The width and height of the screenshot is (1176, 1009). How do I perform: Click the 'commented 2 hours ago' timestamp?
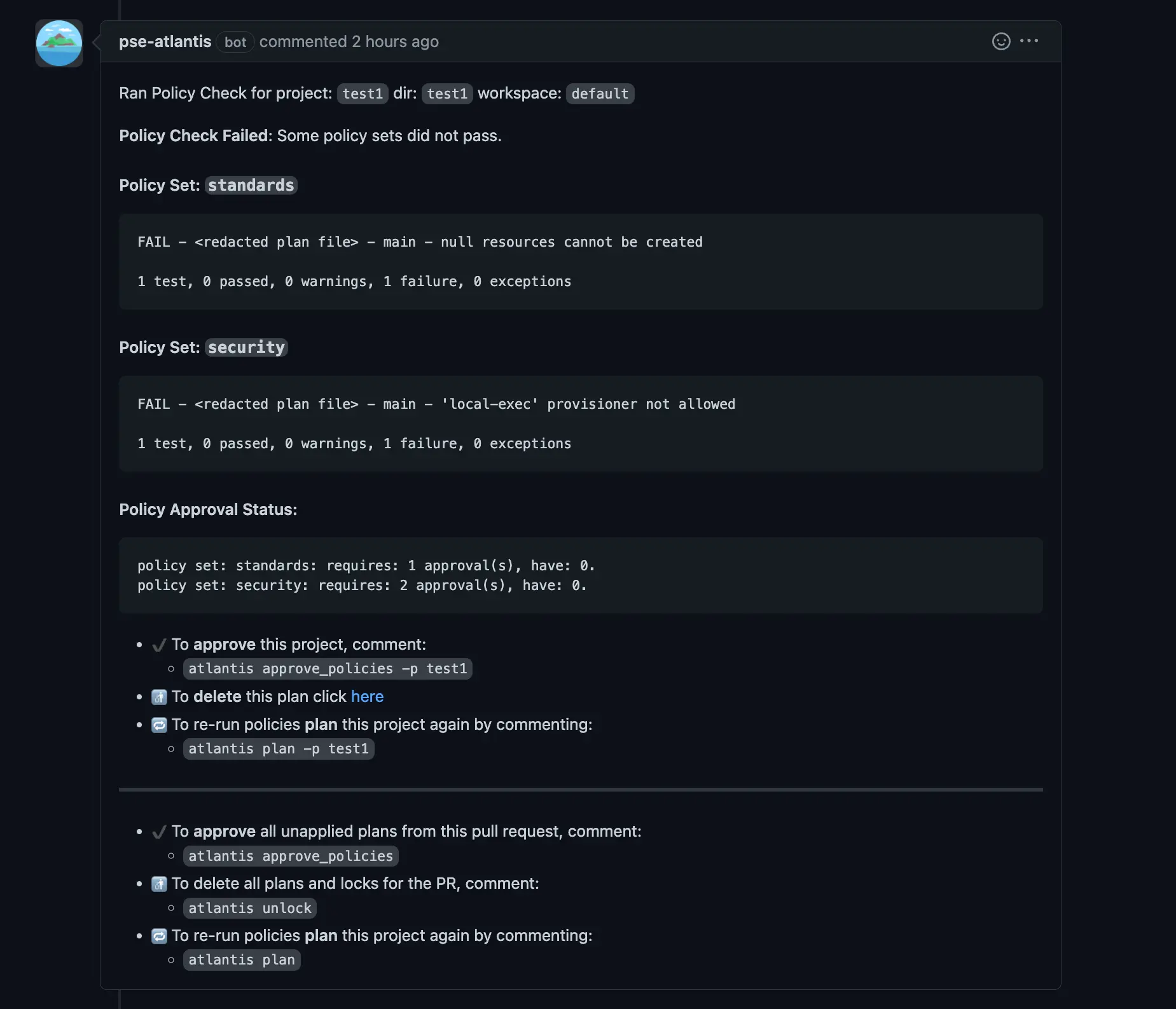349,41
